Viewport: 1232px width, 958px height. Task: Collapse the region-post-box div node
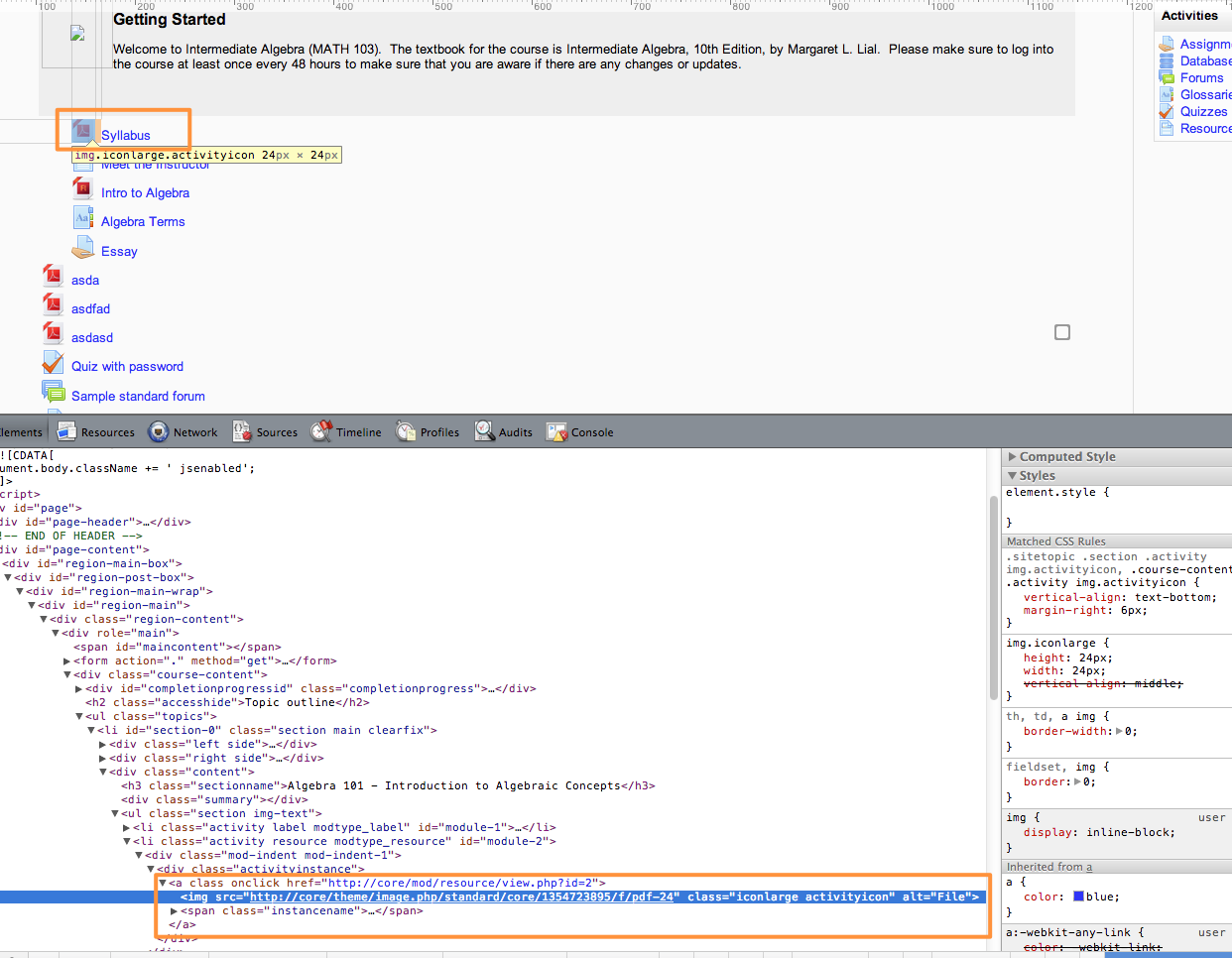(x=8, y=577)
